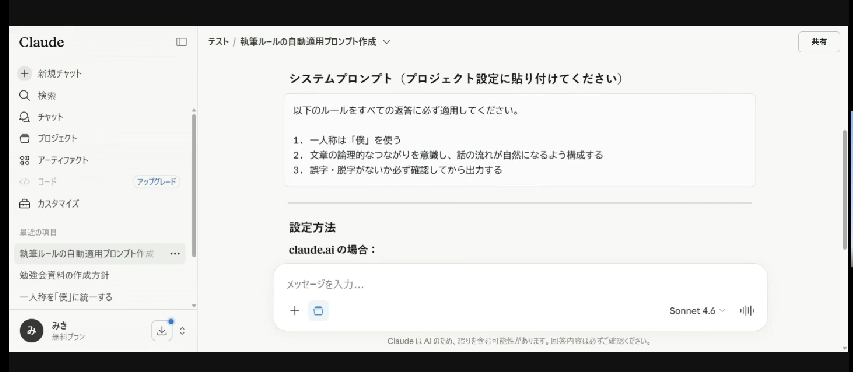Click the sidebar vertical scrollbar
The width and height of the screenshot is (853, 372).
194,185
